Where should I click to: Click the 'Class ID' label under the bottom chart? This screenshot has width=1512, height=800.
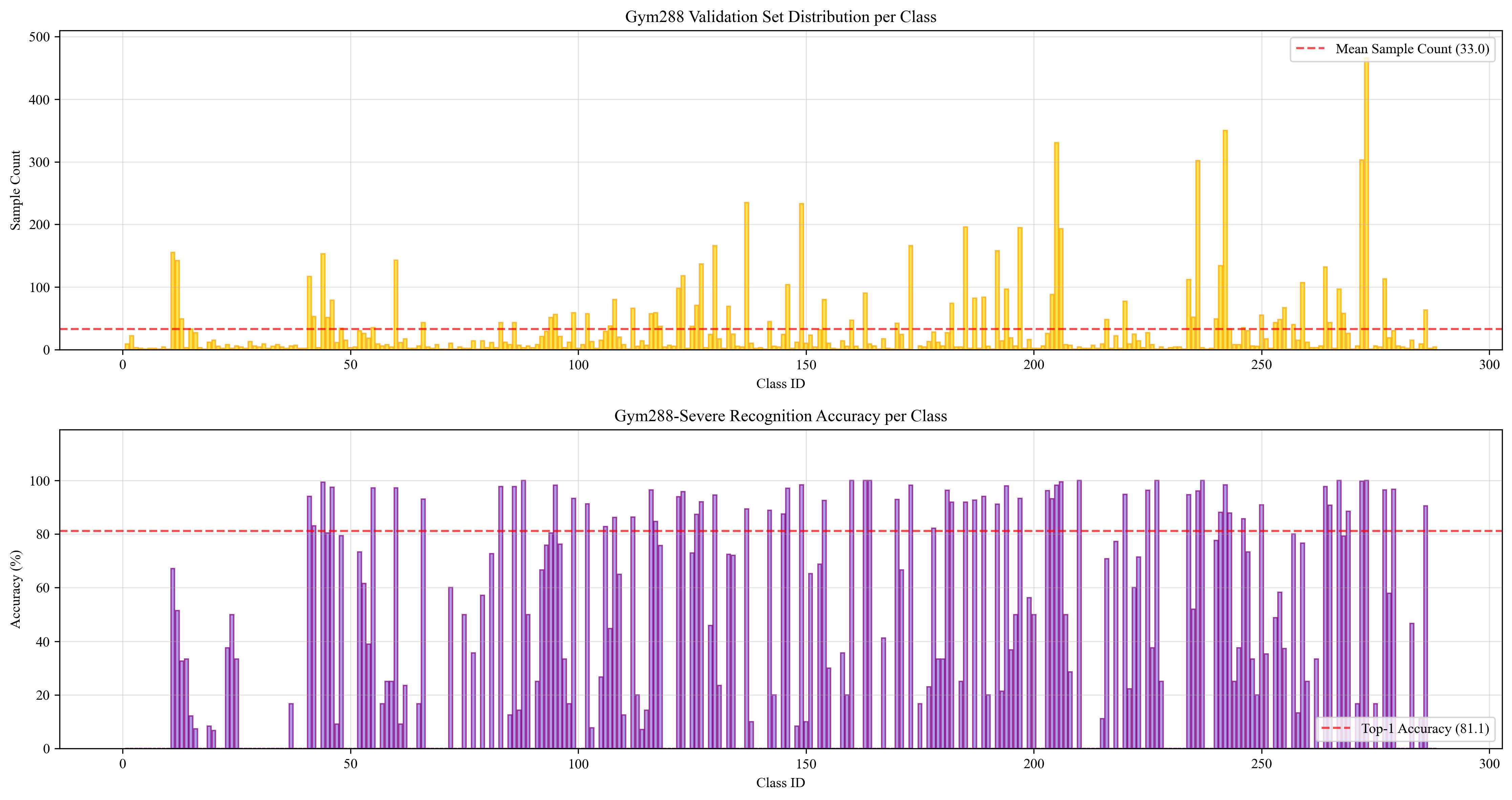click(x=780, y=782)
